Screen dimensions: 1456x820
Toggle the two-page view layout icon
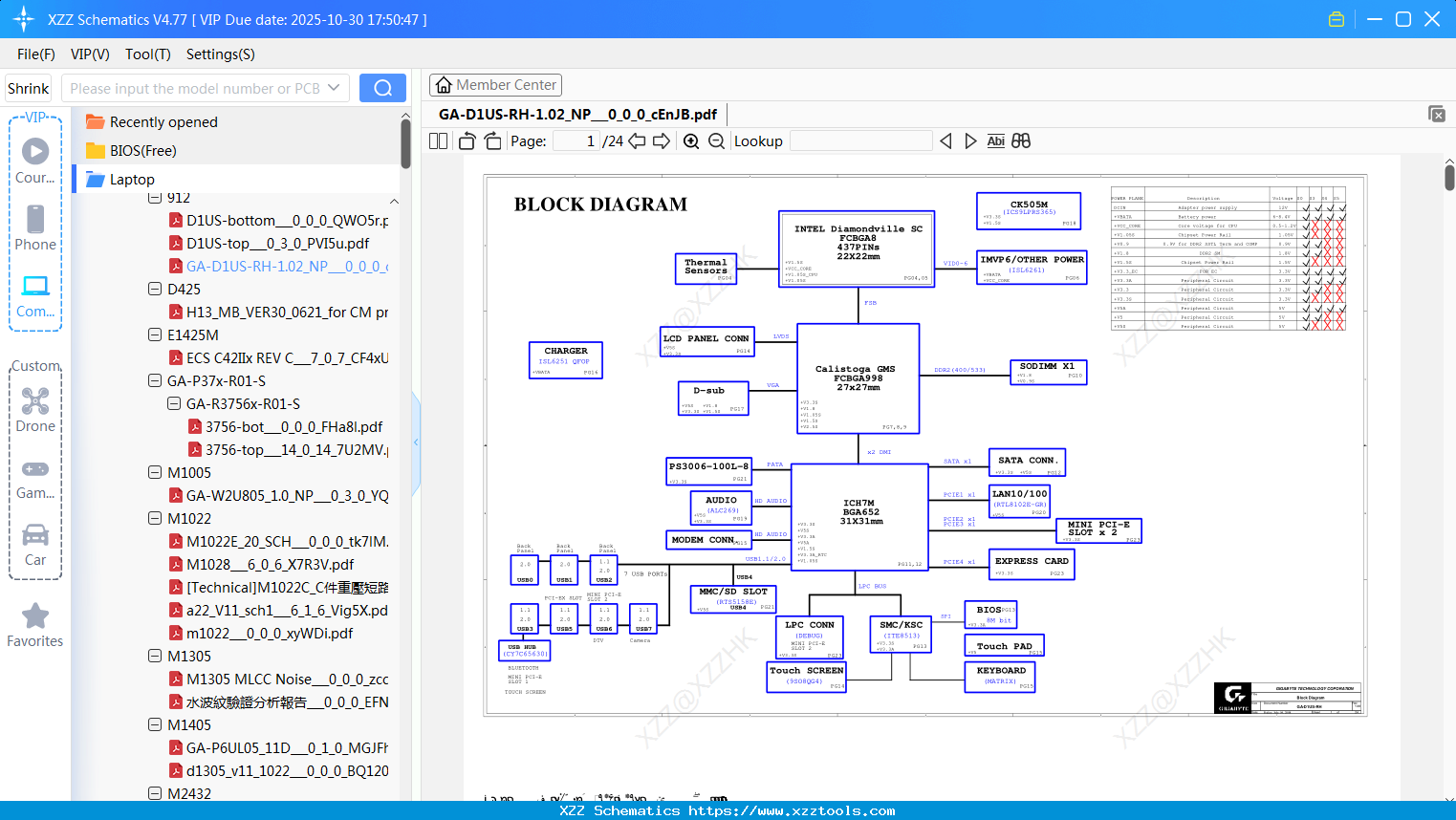coord(439,140)
